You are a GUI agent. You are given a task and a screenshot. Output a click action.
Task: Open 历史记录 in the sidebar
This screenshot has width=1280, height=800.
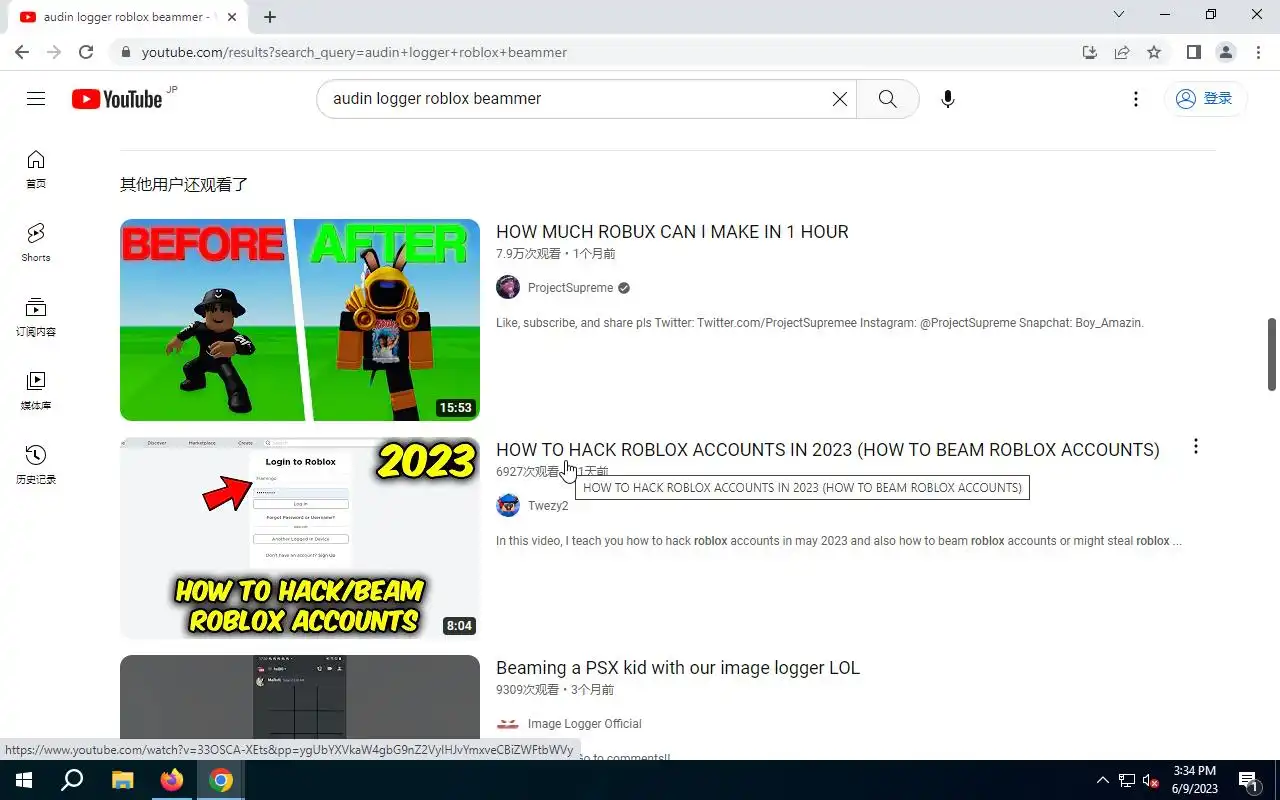pos(36,465)
